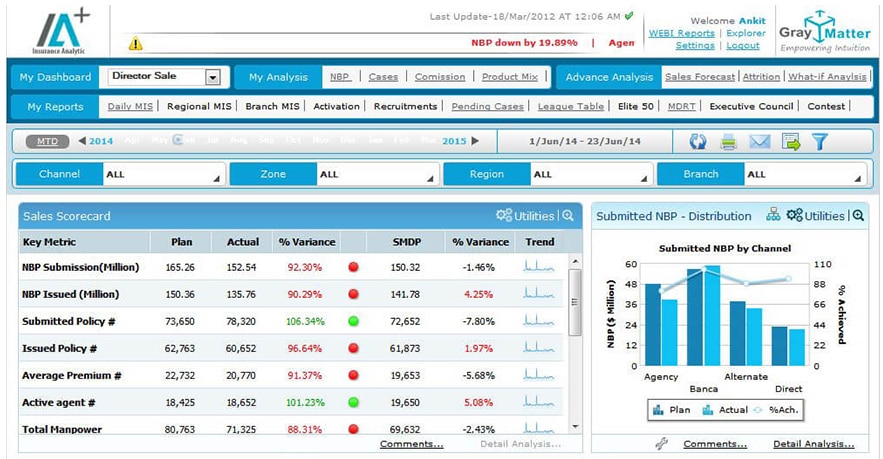Click the % Variance column header beside Actual
The width and height of the screenshot is (883, 459).
tap(307, 242)
